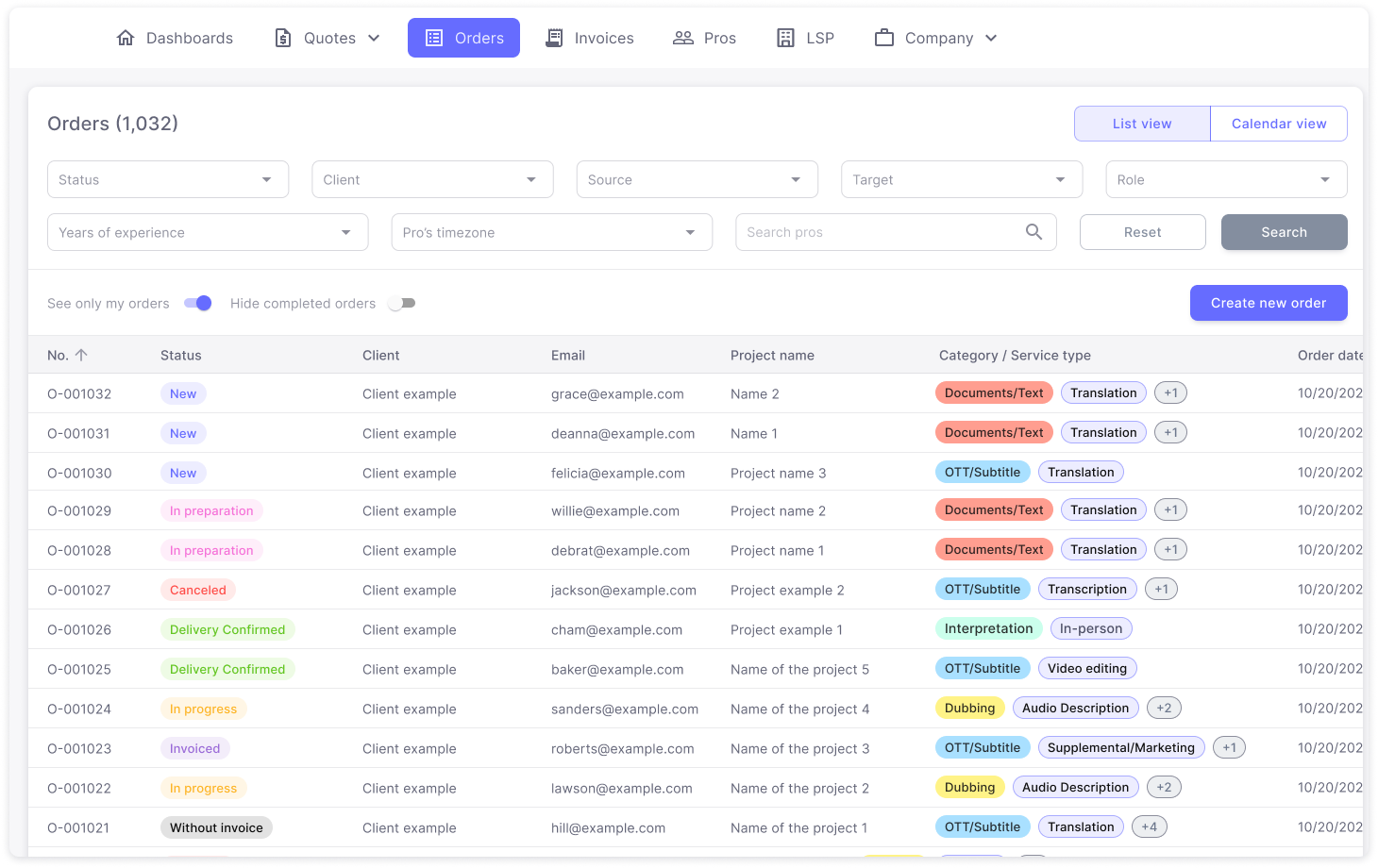This screenshot has height=868, width=1378.
Task: Focus the Search pros input field
Action: 878,232
